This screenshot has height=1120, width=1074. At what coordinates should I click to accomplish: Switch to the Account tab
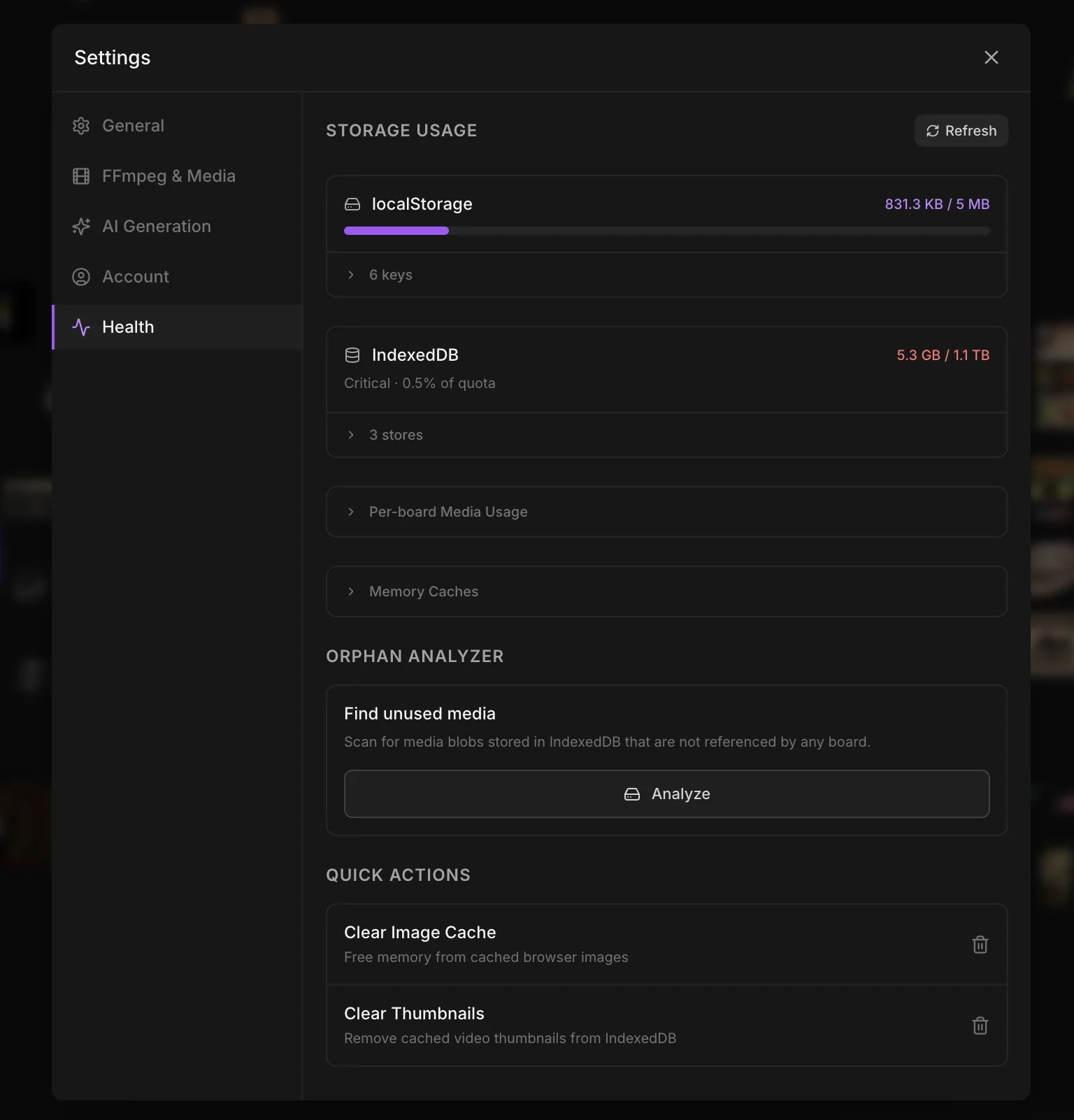point(136,277)
